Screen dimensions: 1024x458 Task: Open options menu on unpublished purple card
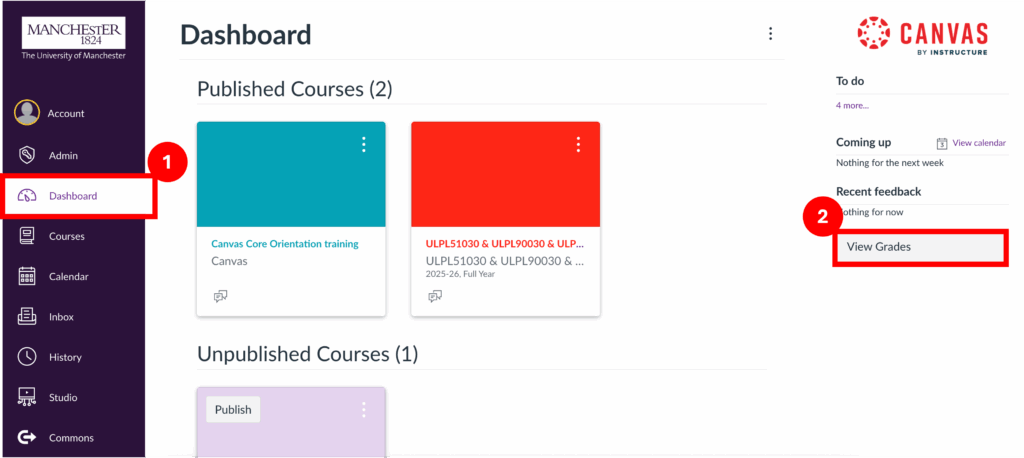(x=364, y=410)
